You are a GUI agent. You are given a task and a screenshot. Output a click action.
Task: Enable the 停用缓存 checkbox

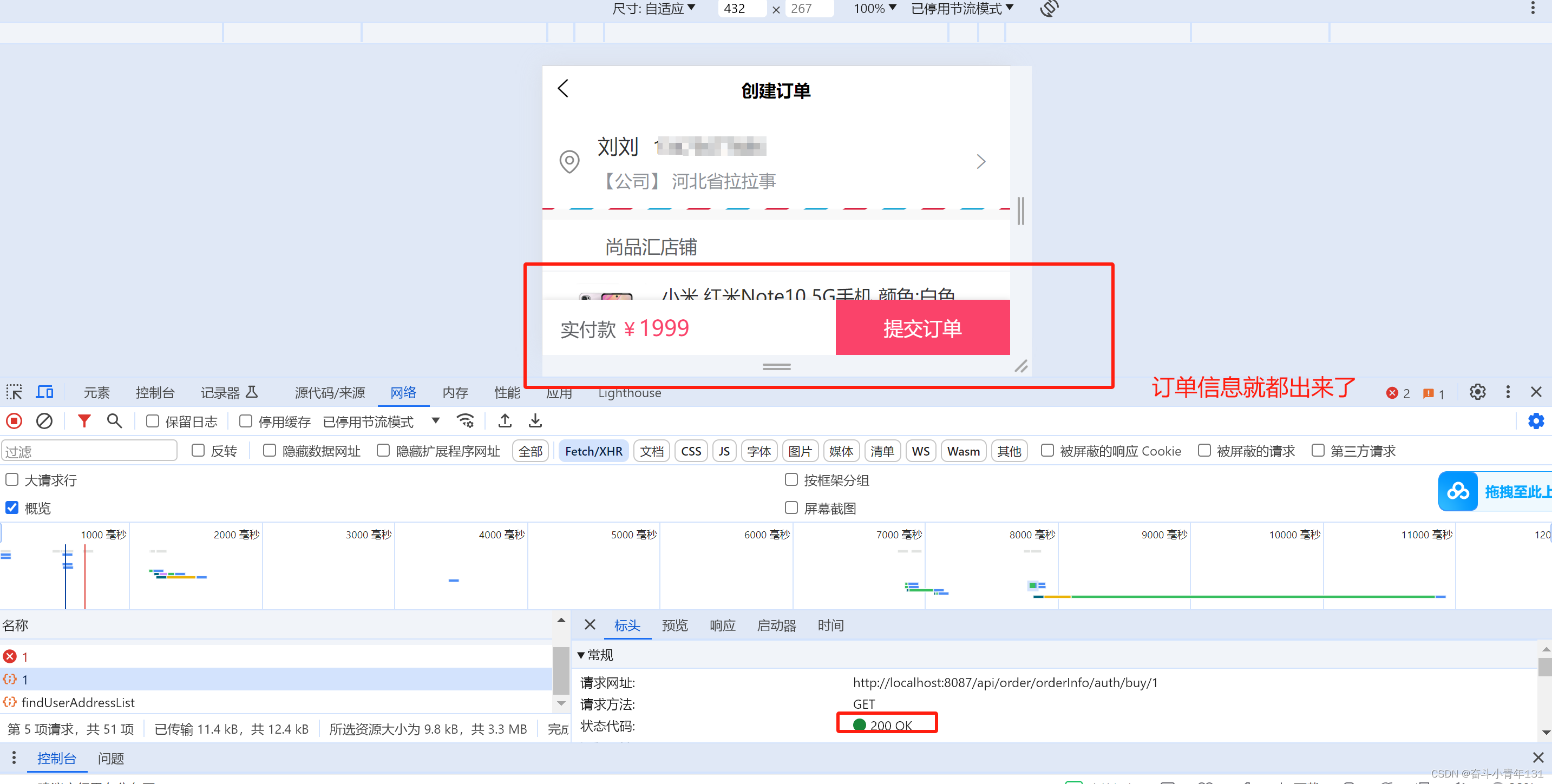pos(246,421)
